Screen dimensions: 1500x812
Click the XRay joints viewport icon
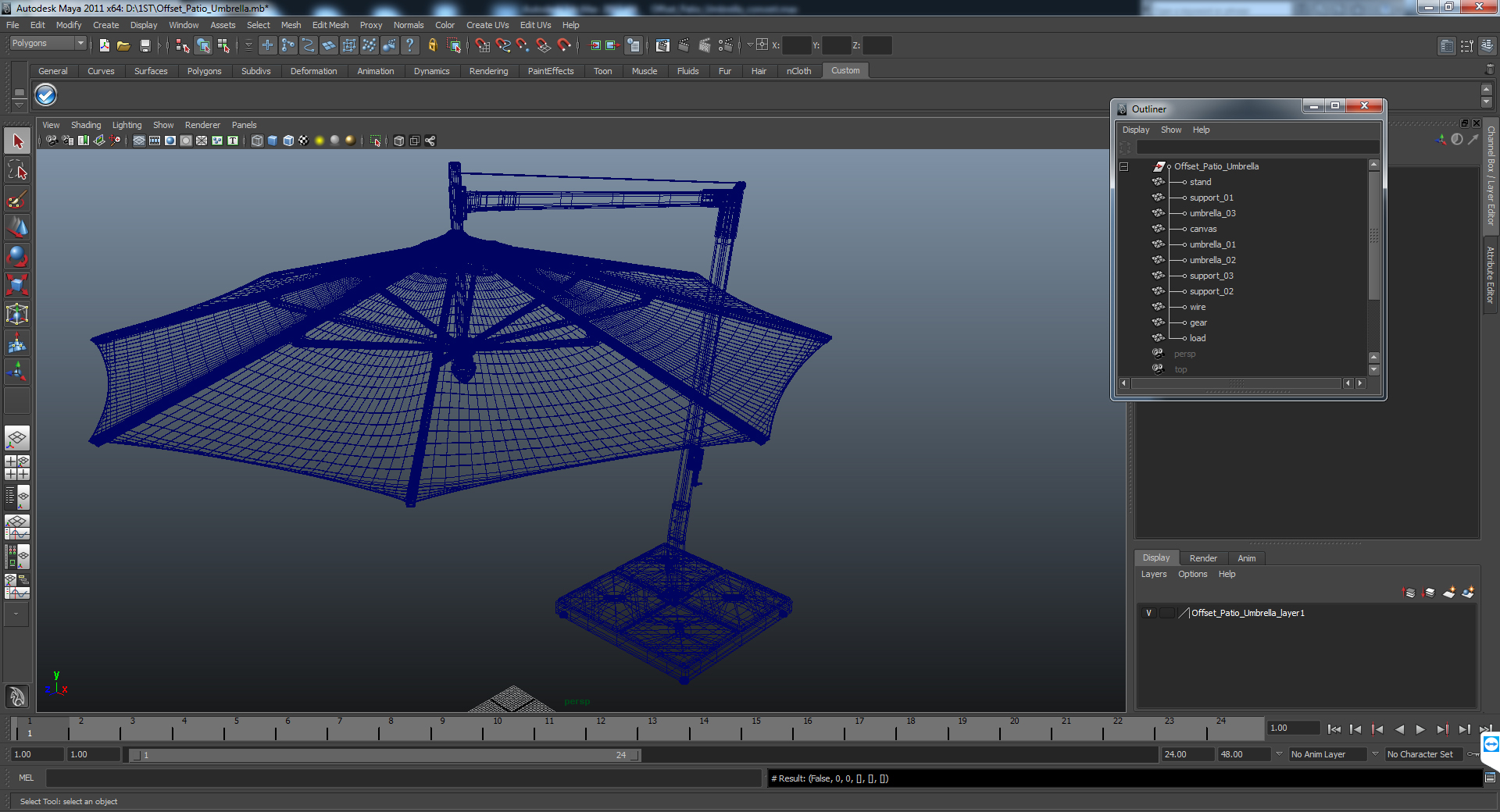pyautogui.click(x=430, y=141)
